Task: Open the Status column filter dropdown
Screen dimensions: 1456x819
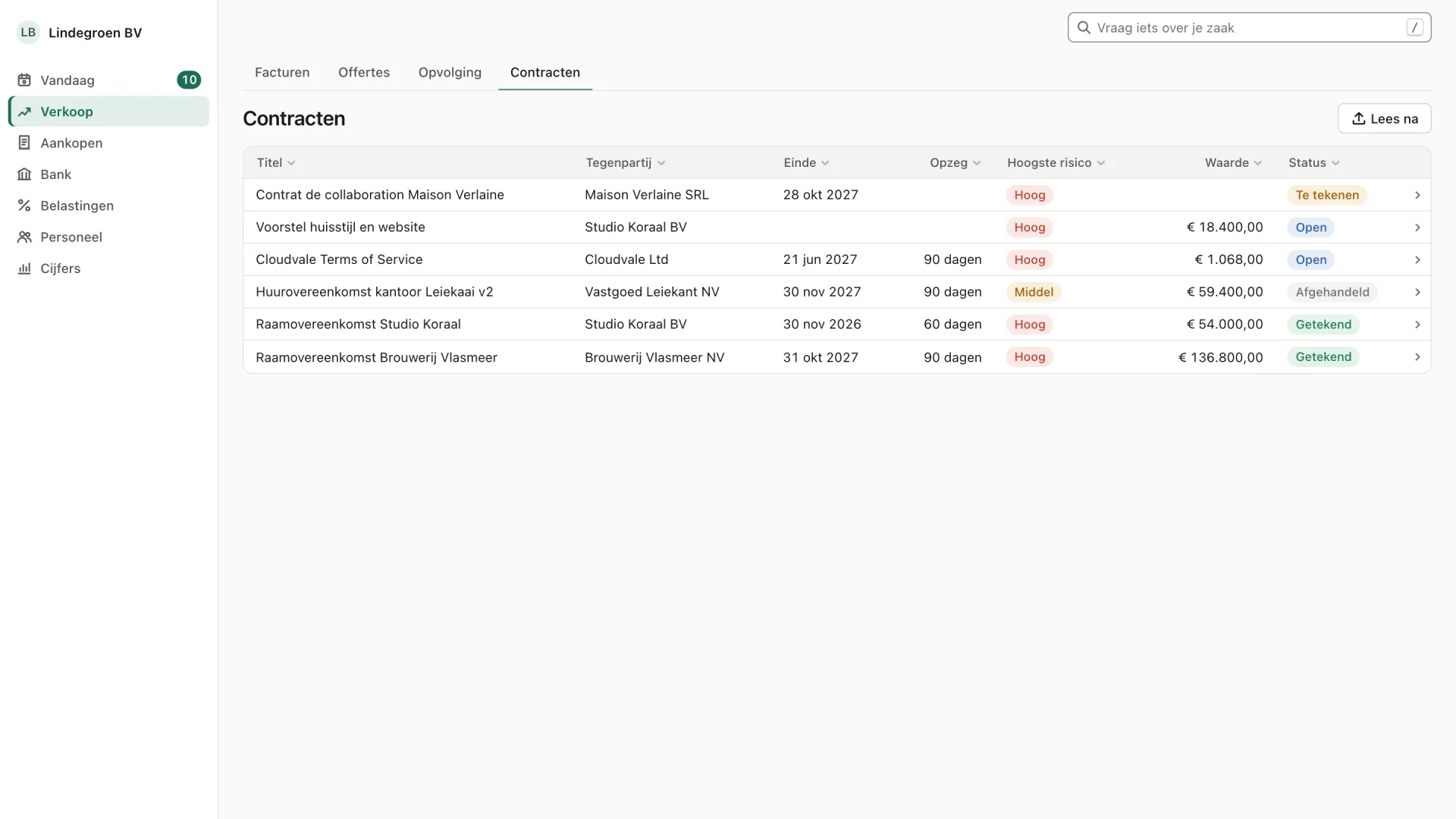Action: coord(1335,163)
